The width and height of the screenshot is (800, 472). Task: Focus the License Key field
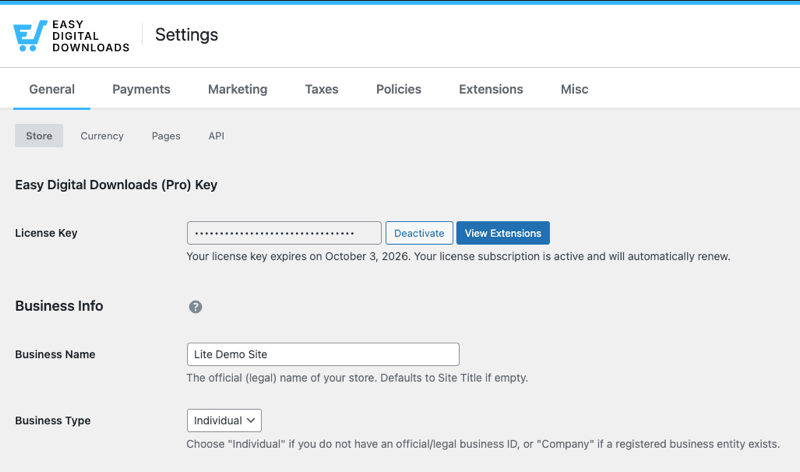coord(284,233)
